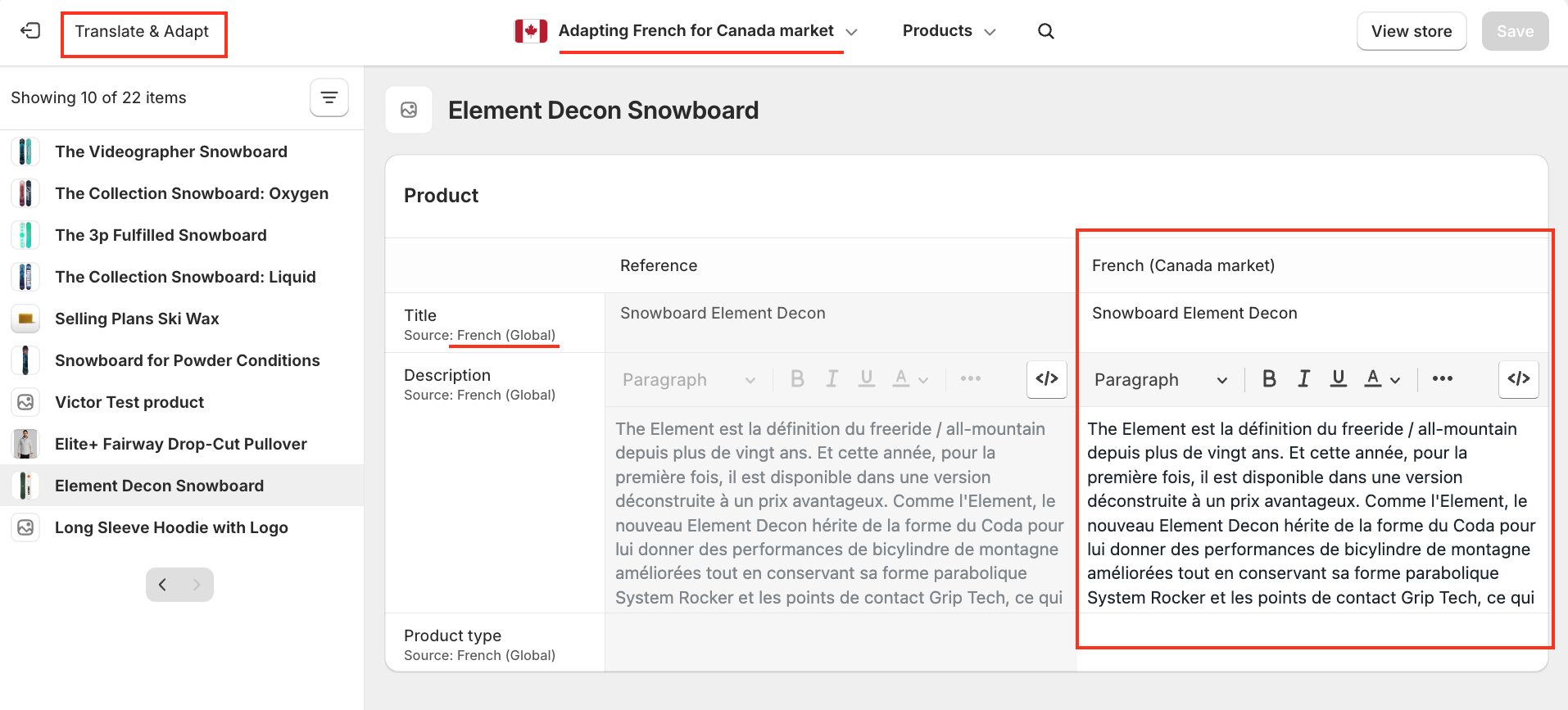Click French title field Snowboard Element Decon
Image resolution: width=1568 pixels, height=710 pixels.
[1312, 323]
